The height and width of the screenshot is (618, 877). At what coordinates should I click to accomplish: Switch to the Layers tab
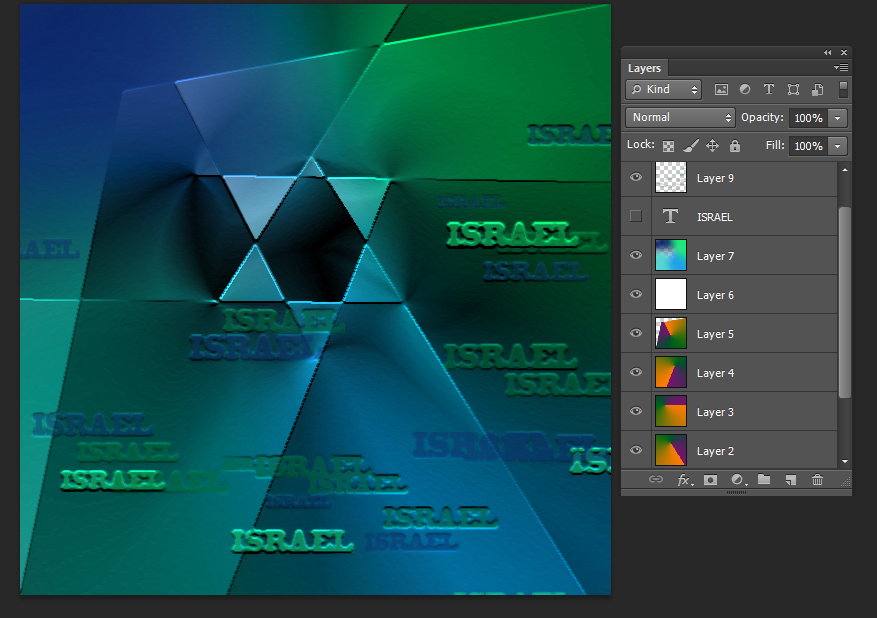point(645,68)
